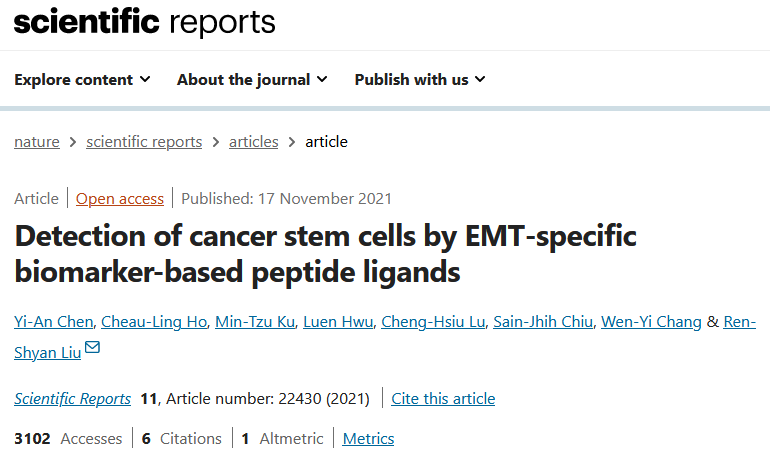This screenshot has width=770, height=452.
Task: Expand the Publish with us menu
Action: pyautogui.click(x=420, y=80)
